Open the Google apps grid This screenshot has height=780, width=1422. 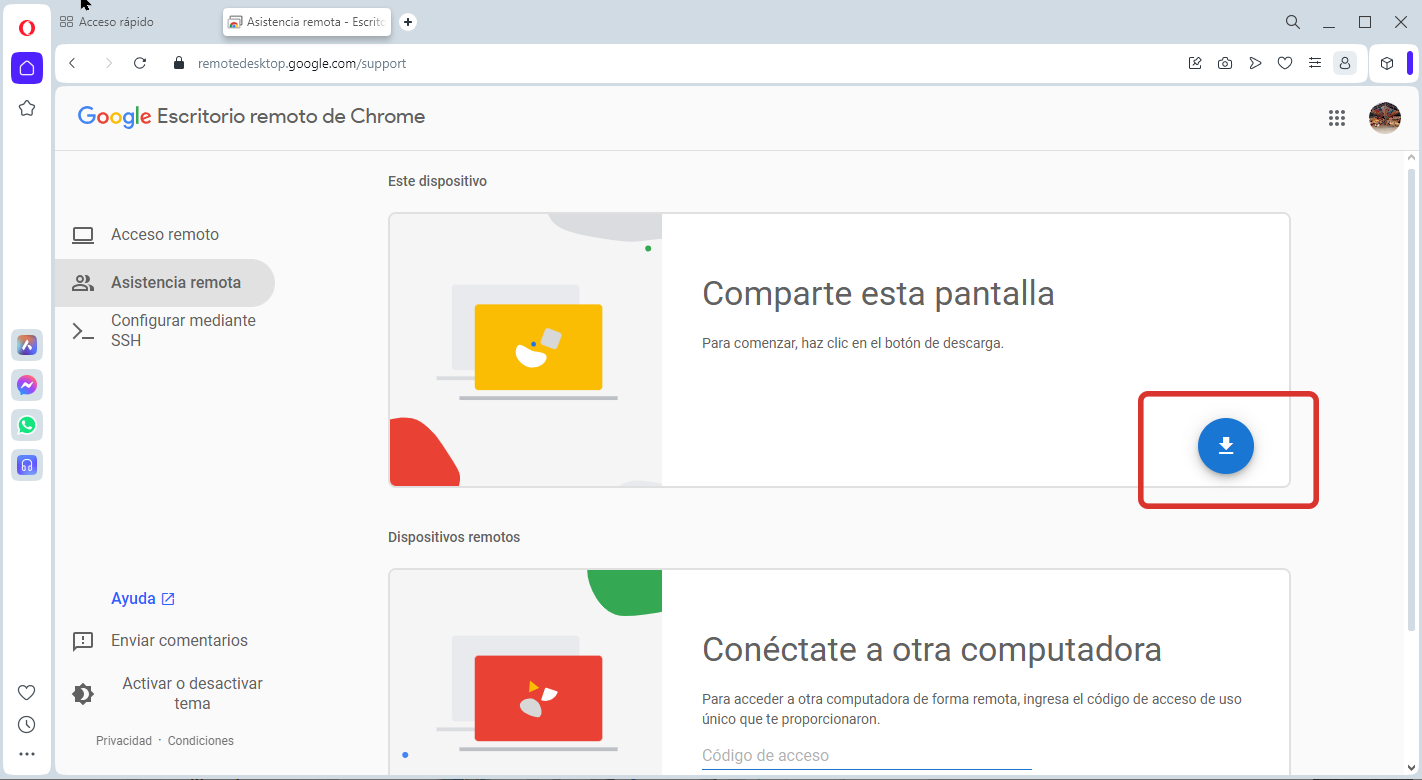[x=1336, y=118]
